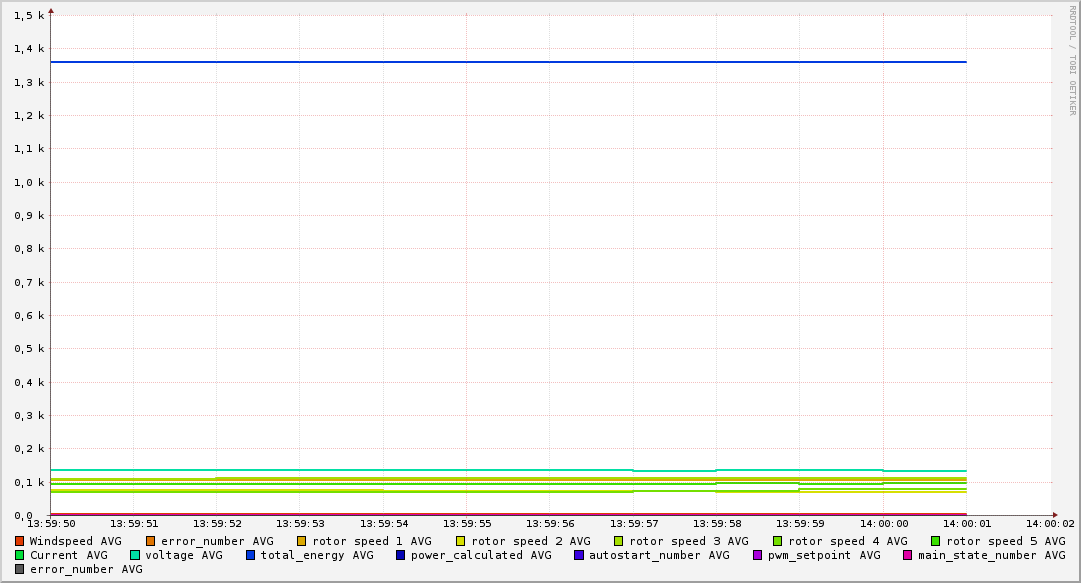The image size is (1081, 583).
Task: Click the red Windspeed AVG legend swatch
Action: 20,541
